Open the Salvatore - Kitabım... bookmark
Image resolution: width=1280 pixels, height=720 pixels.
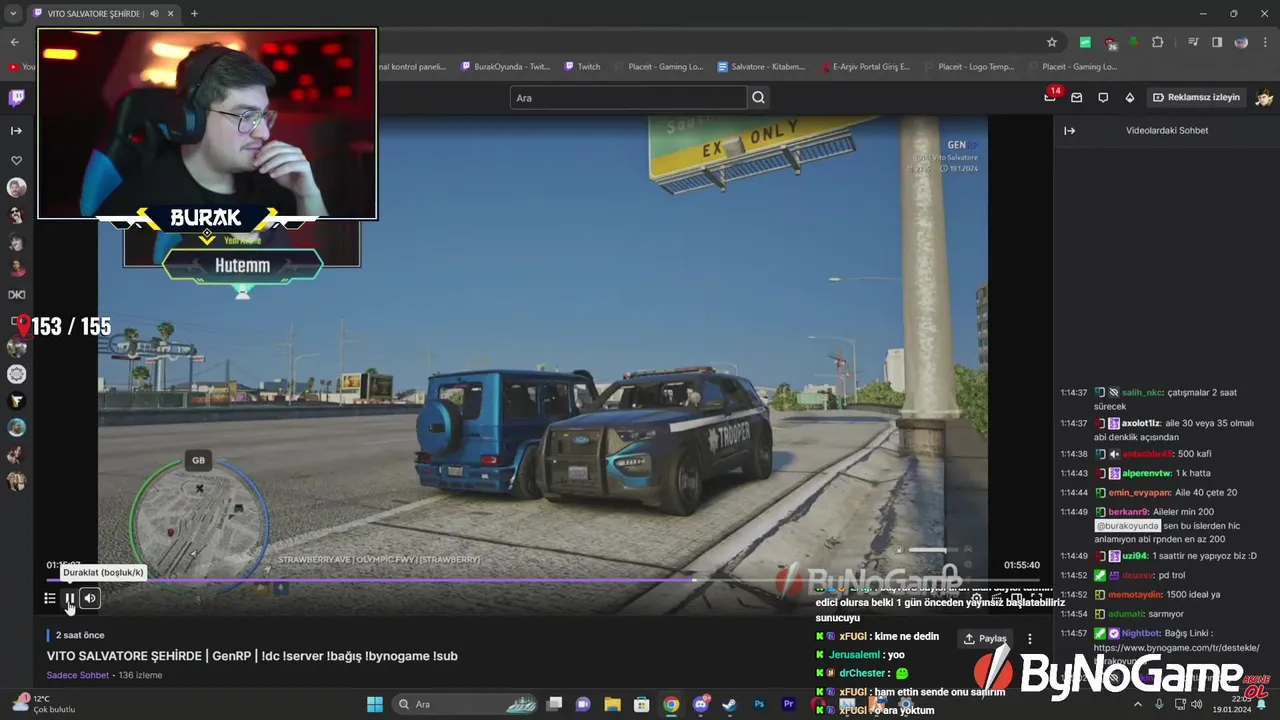761,67
